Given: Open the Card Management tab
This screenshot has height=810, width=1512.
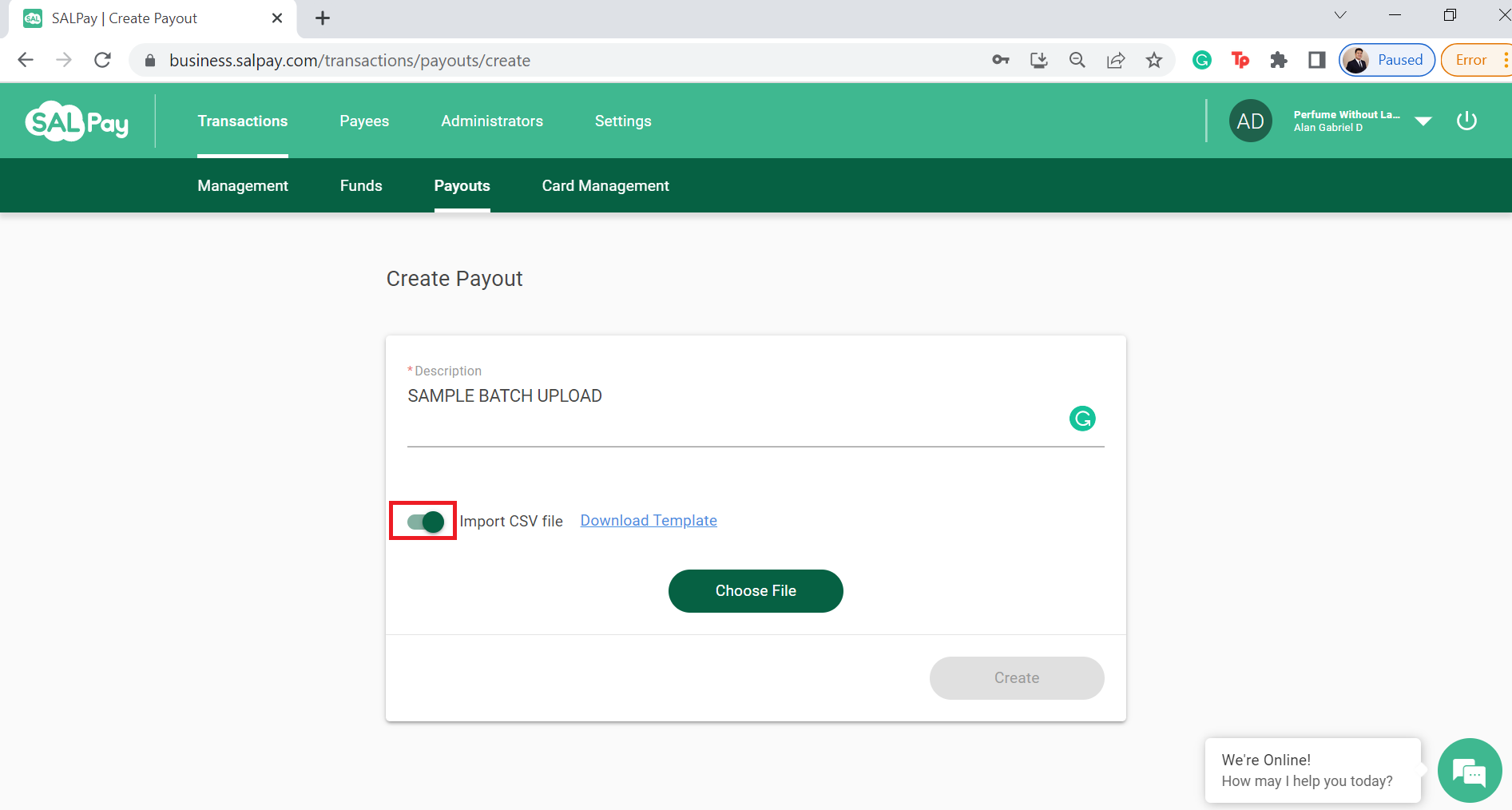Looking at the screenshot, I should tap(605, 185).
